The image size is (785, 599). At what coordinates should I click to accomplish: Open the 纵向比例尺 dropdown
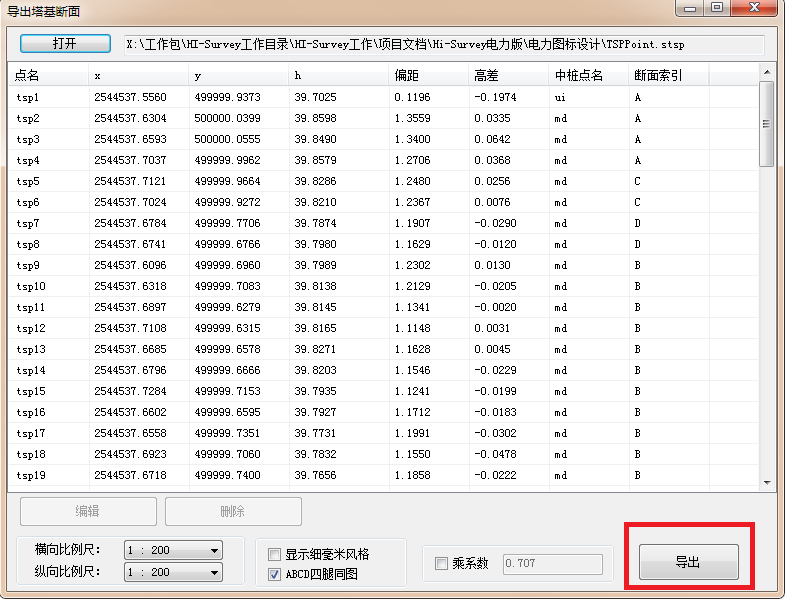(x=173, y=572)
